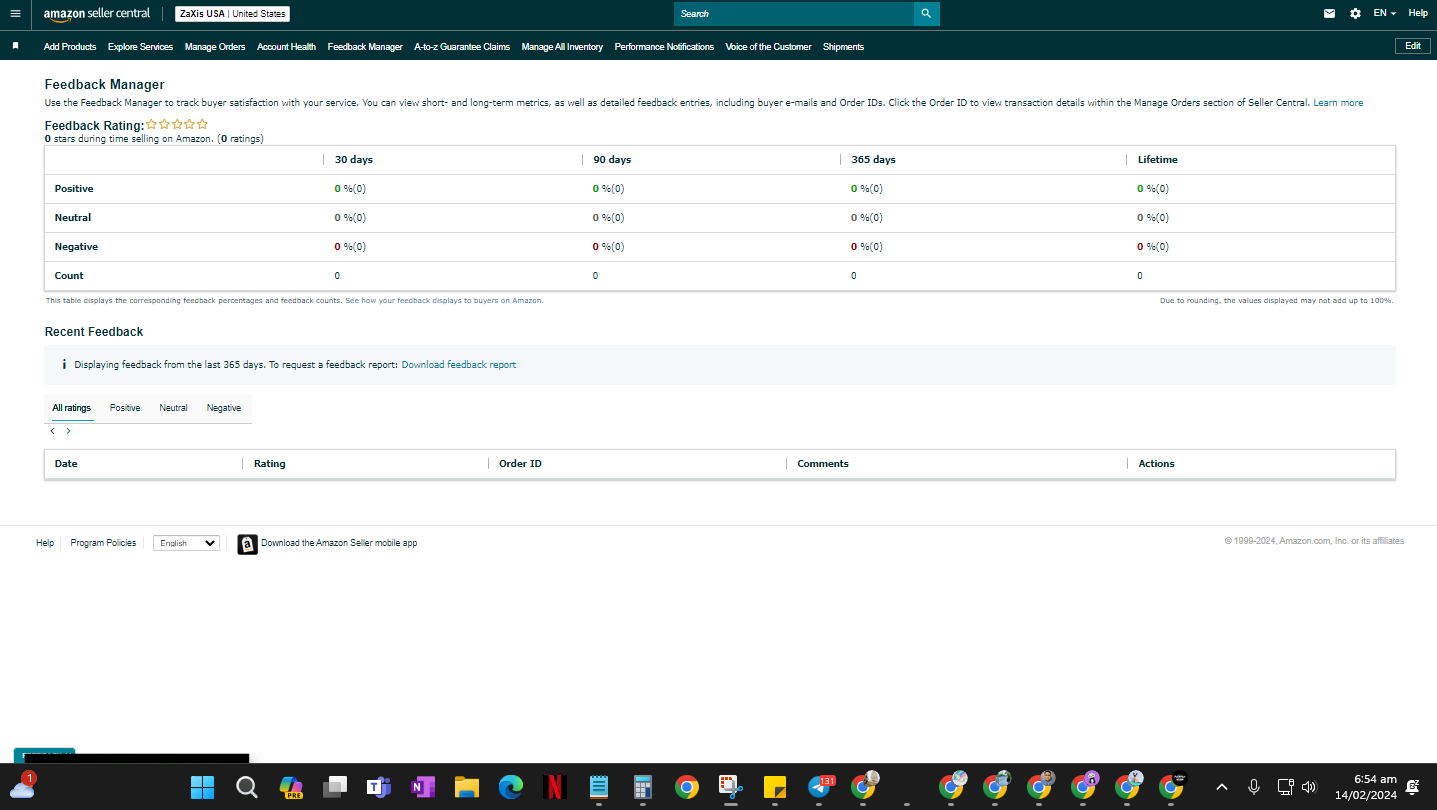Go to previous feedback page arrow

[x=52, y=431]
